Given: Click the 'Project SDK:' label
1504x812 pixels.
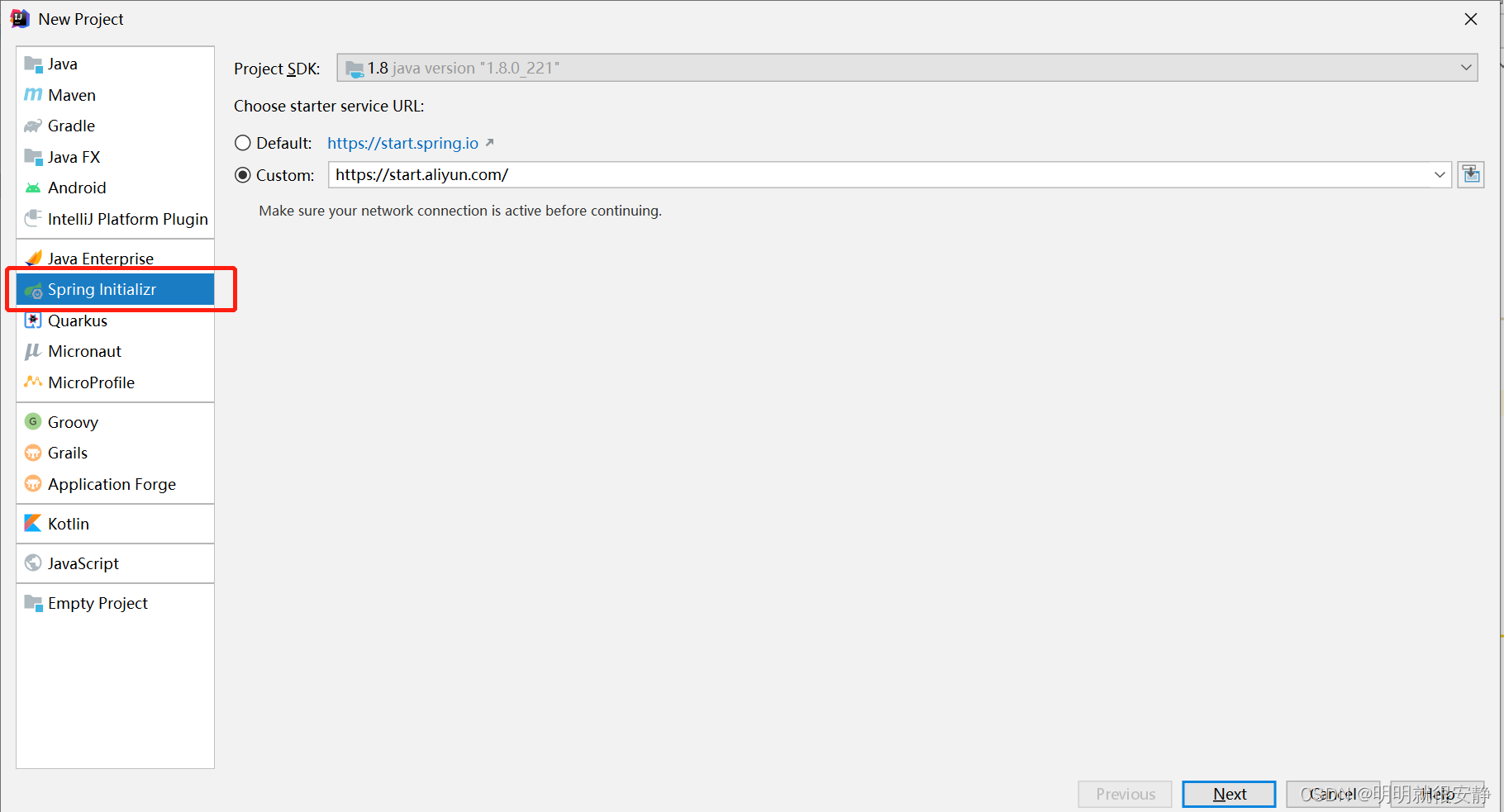Looking at the screenshot, I should click(277, 69).
